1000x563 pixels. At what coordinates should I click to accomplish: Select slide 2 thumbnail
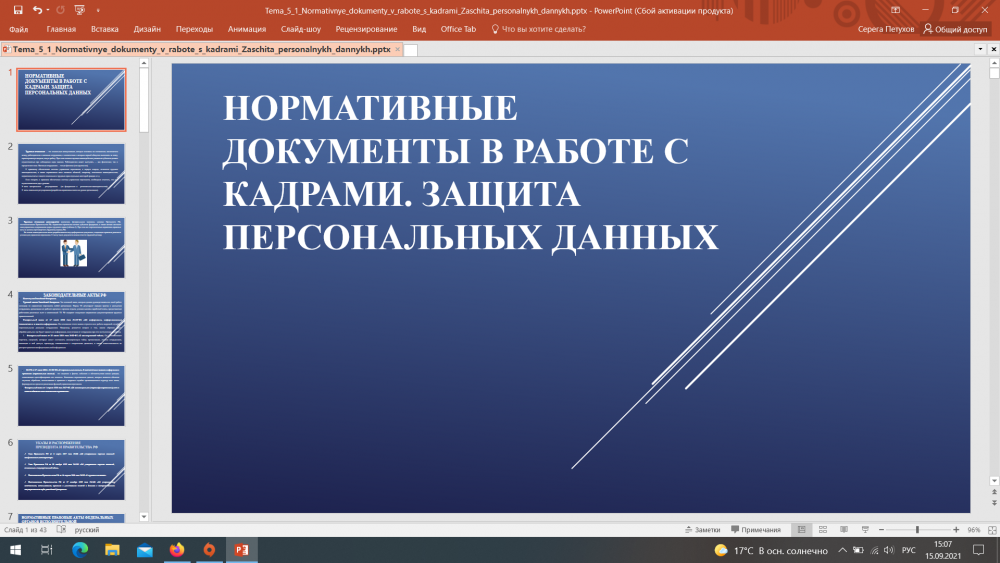71,174
